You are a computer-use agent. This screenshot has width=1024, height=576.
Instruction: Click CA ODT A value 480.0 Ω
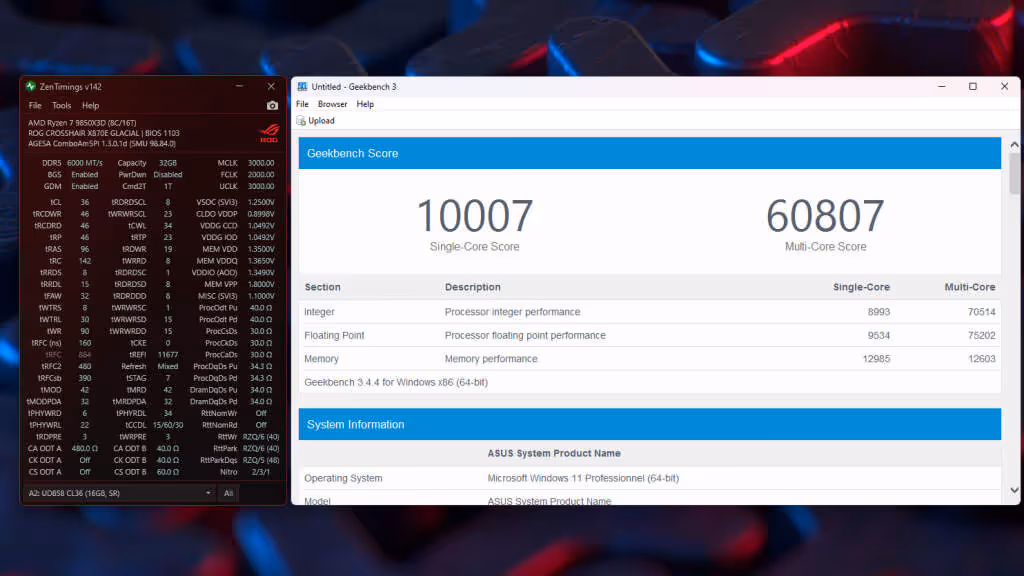click(84, 449)
